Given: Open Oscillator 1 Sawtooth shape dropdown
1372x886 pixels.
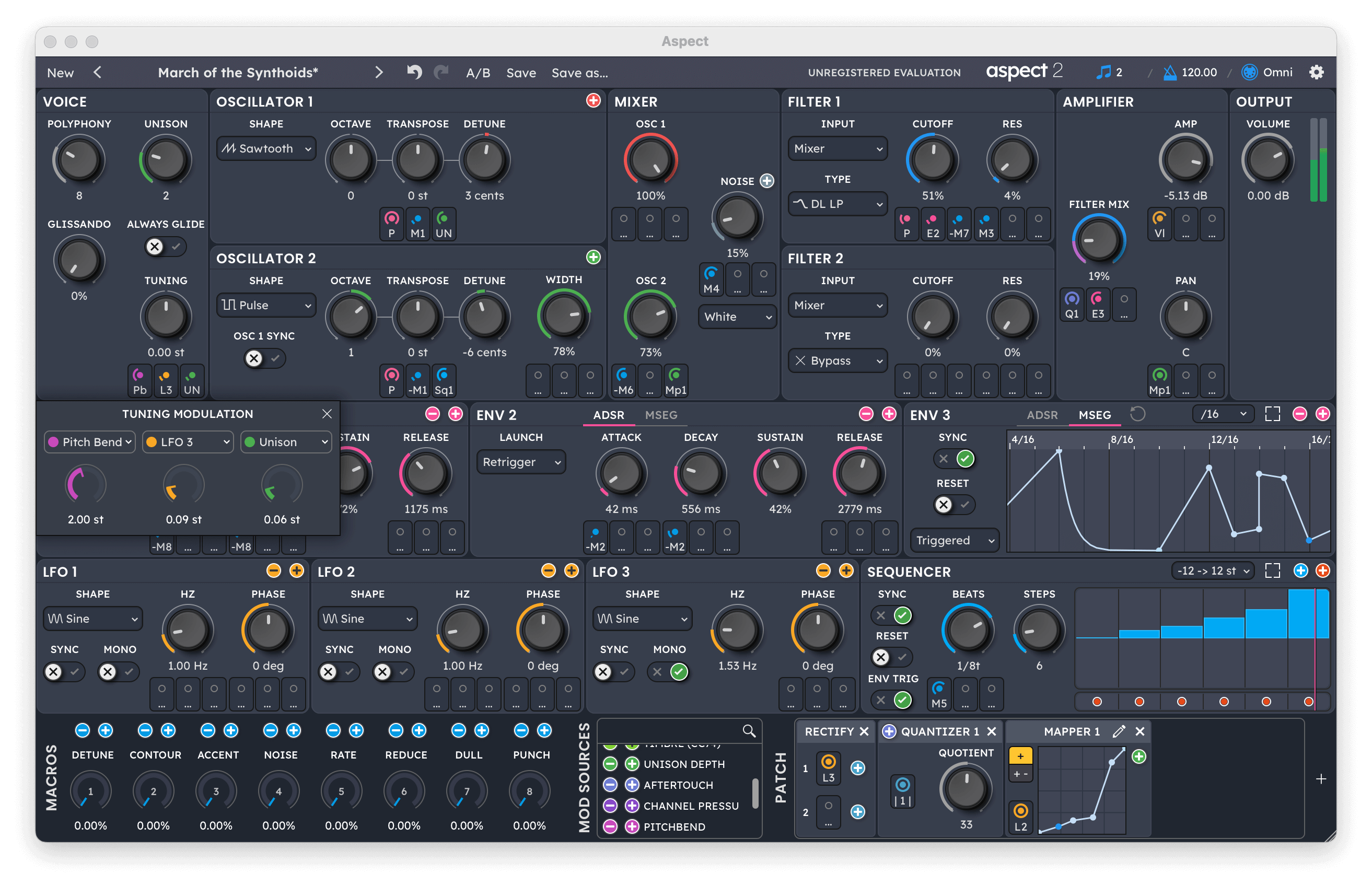Looking at the screenshot, I should [266, 148].
